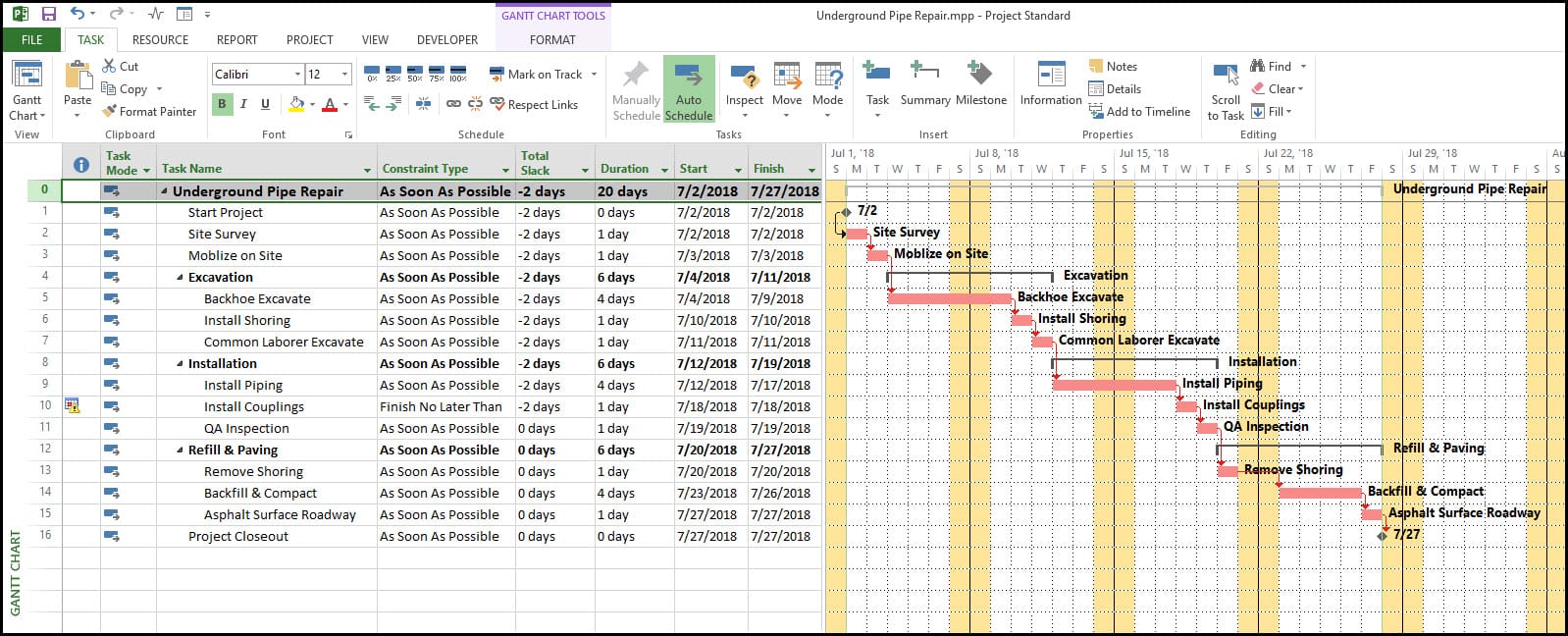Click the Copy icon
The height and width of the screenshot is (636, 1568).
[109, 88]
